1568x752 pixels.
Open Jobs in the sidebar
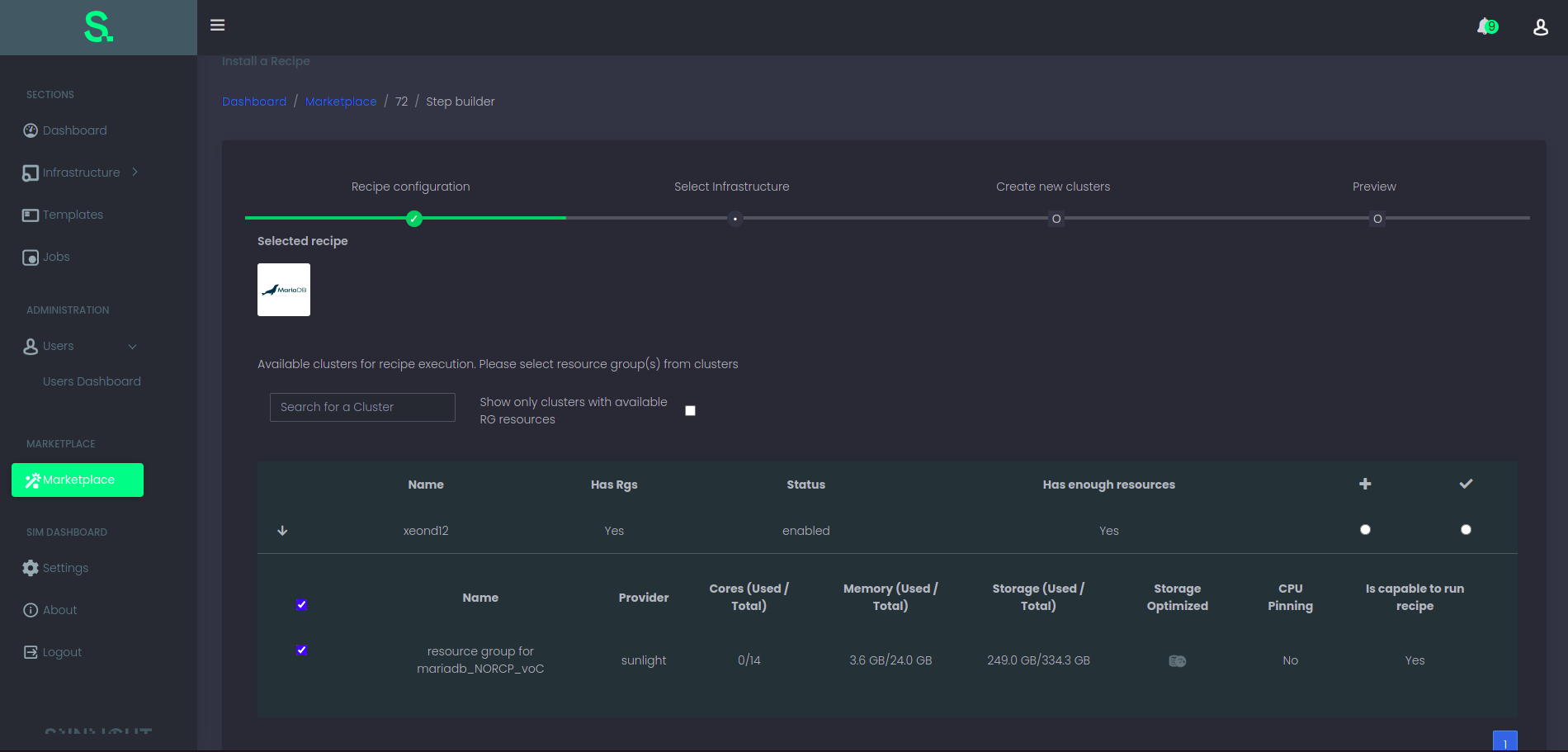pos(56,257)
